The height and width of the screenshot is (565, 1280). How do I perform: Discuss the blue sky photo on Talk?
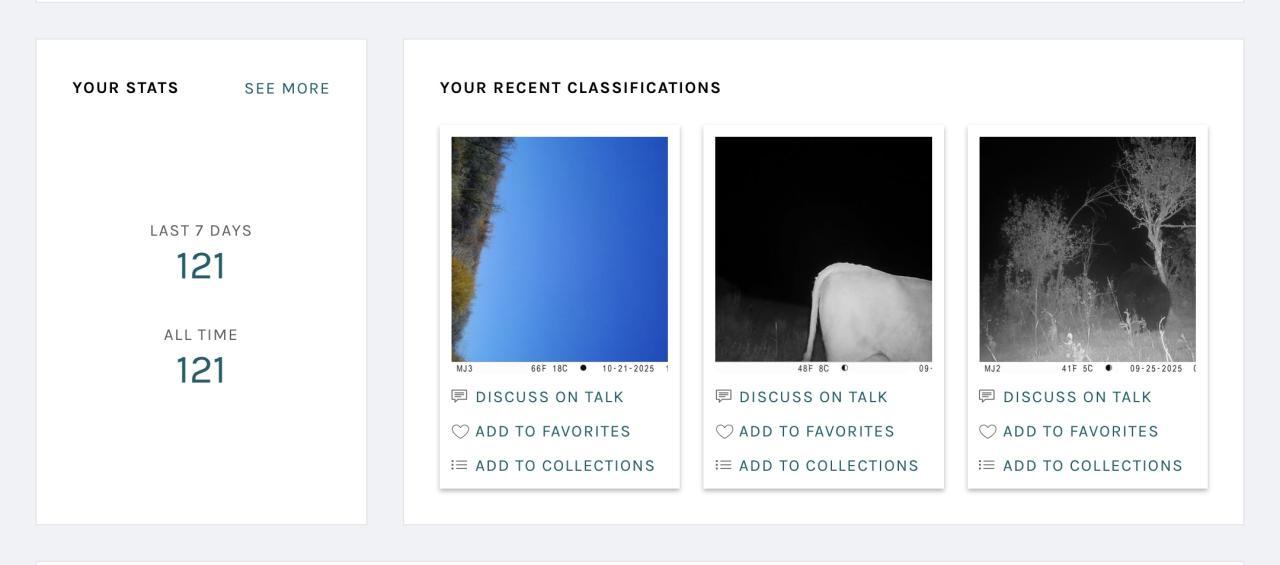549,397
